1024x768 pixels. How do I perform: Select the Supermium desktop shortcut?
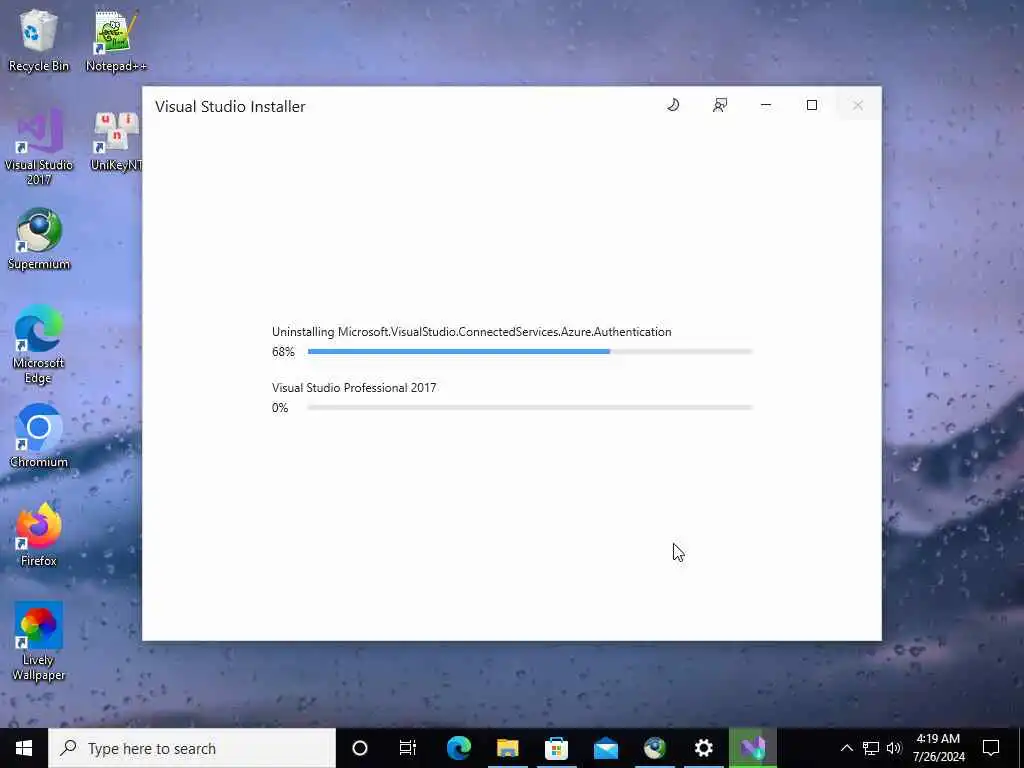click(x=39, y=239)
